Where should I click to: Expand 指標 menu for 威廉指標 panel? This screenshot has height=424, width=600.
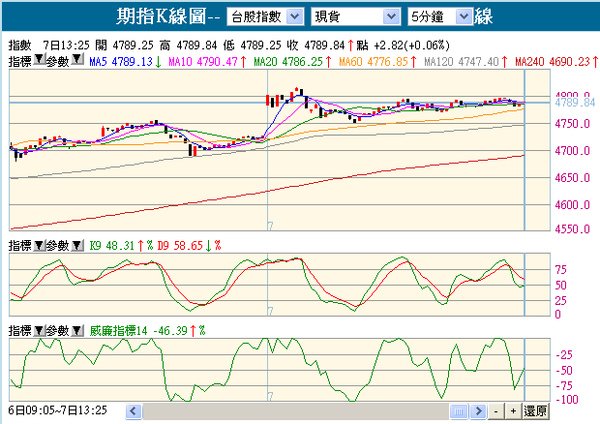[x=39, y=331]
